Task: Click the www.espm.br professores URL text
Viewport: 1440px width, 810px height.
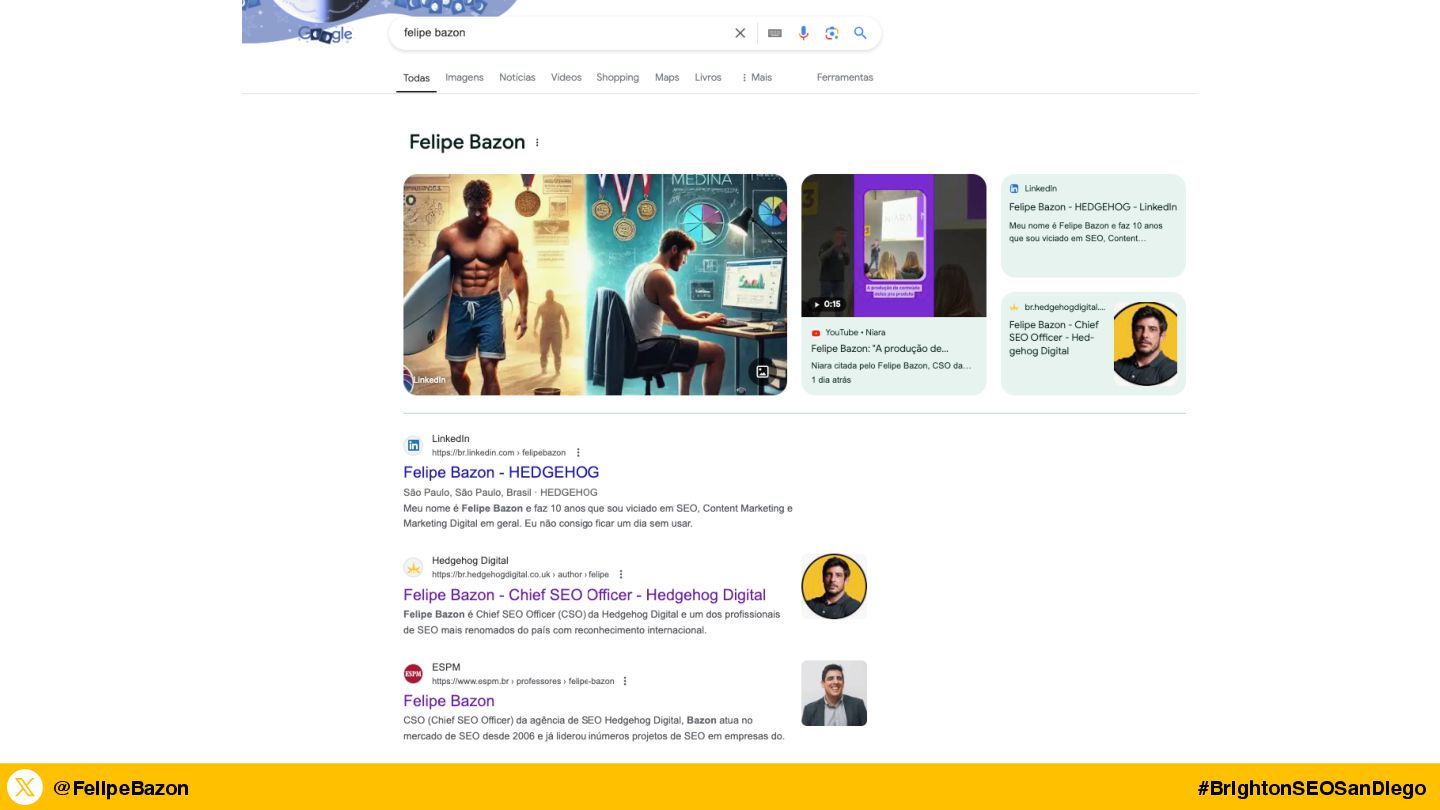Action: click(x=523, y=681)
